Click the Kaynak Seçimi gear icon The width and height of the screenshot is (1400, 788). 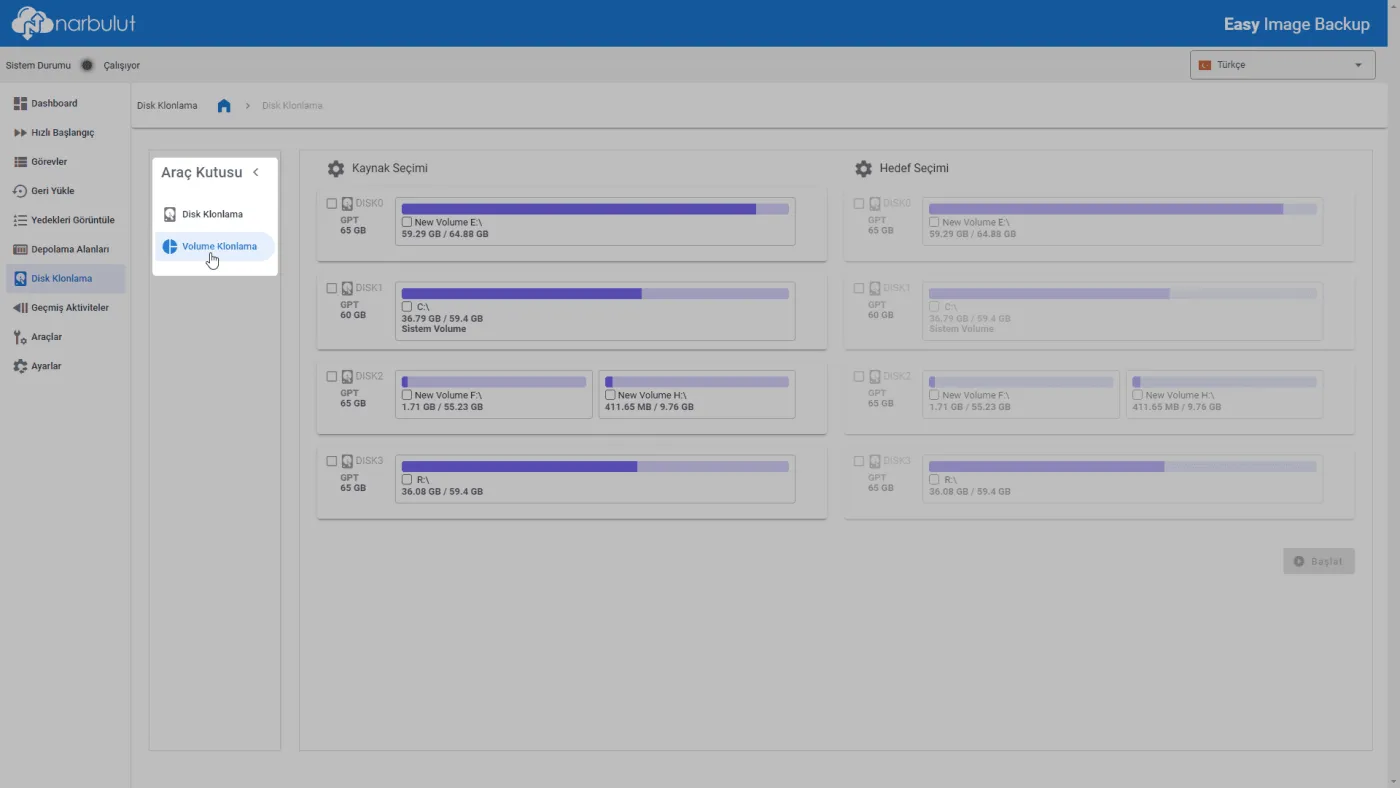[336, 169]
